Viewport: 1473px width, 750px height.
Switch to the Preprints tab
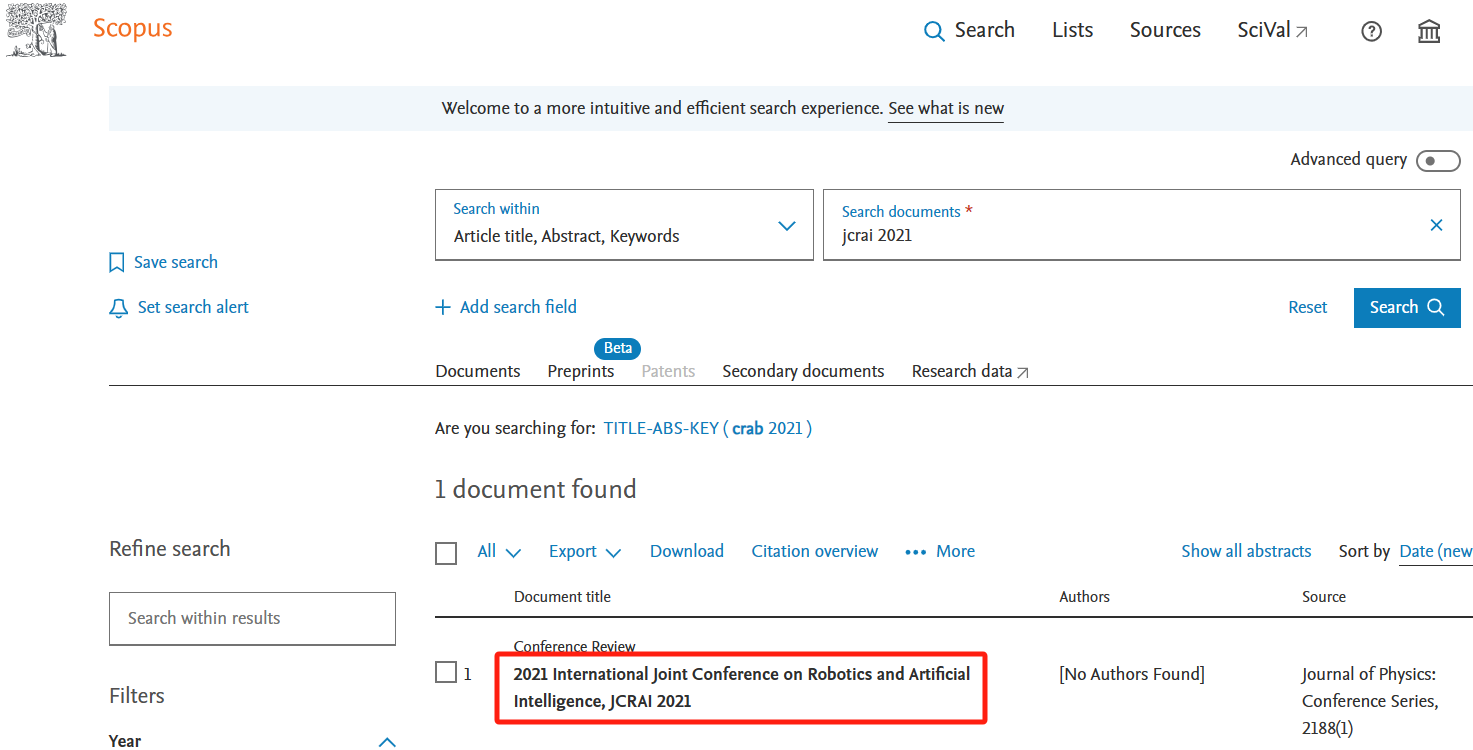pyautogui.click(x=580, y=371)
